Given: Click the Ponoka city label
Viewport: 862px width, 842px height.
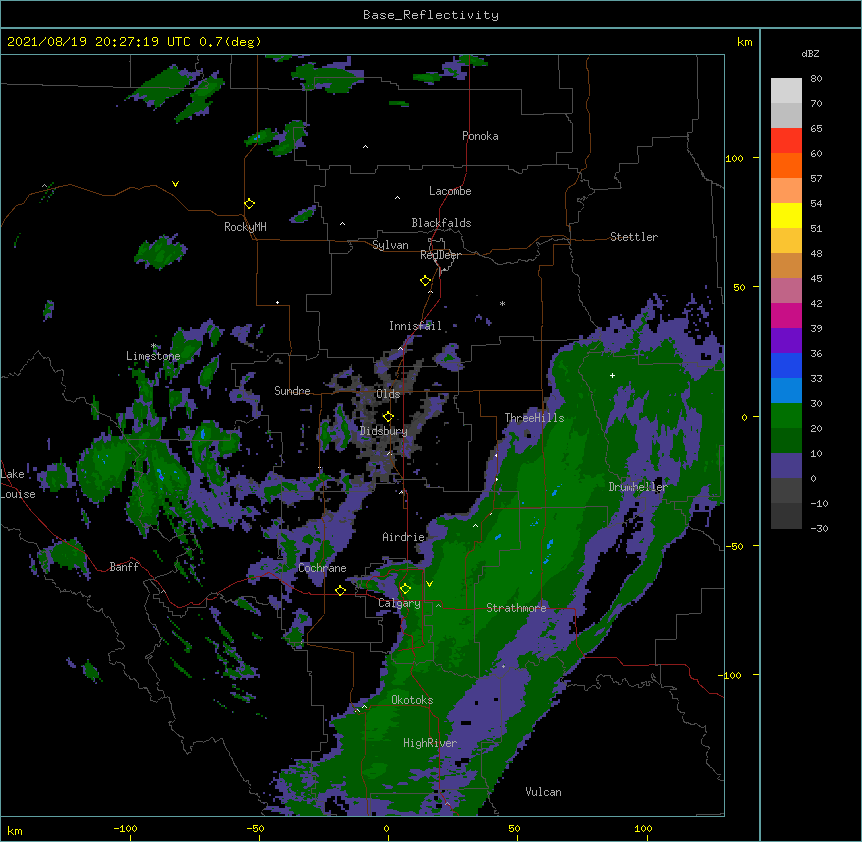Looking at the screenshot, I should point(480,136).
